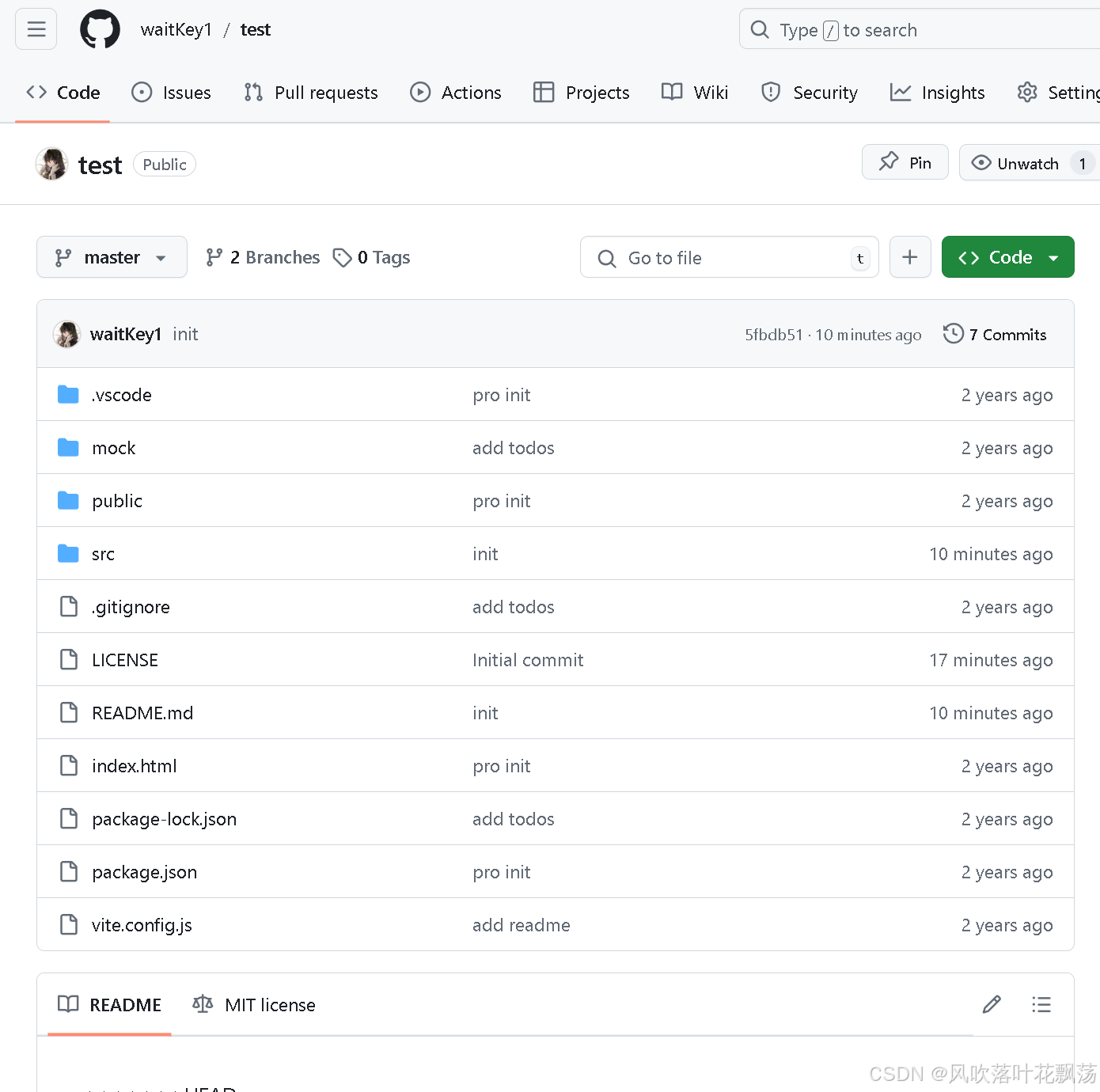Expand the green Code dropdown
This screenshot has height=1092, width=1100.
pos(1007,257)
